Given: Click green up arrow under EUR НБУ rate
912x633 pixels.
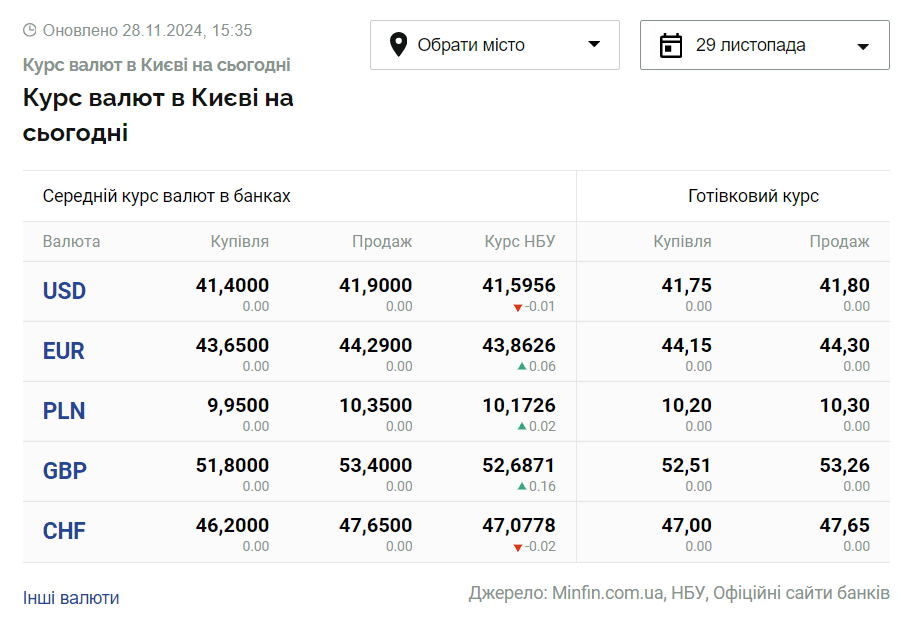Looking at the screenshot, I should (x=522, y=366).
